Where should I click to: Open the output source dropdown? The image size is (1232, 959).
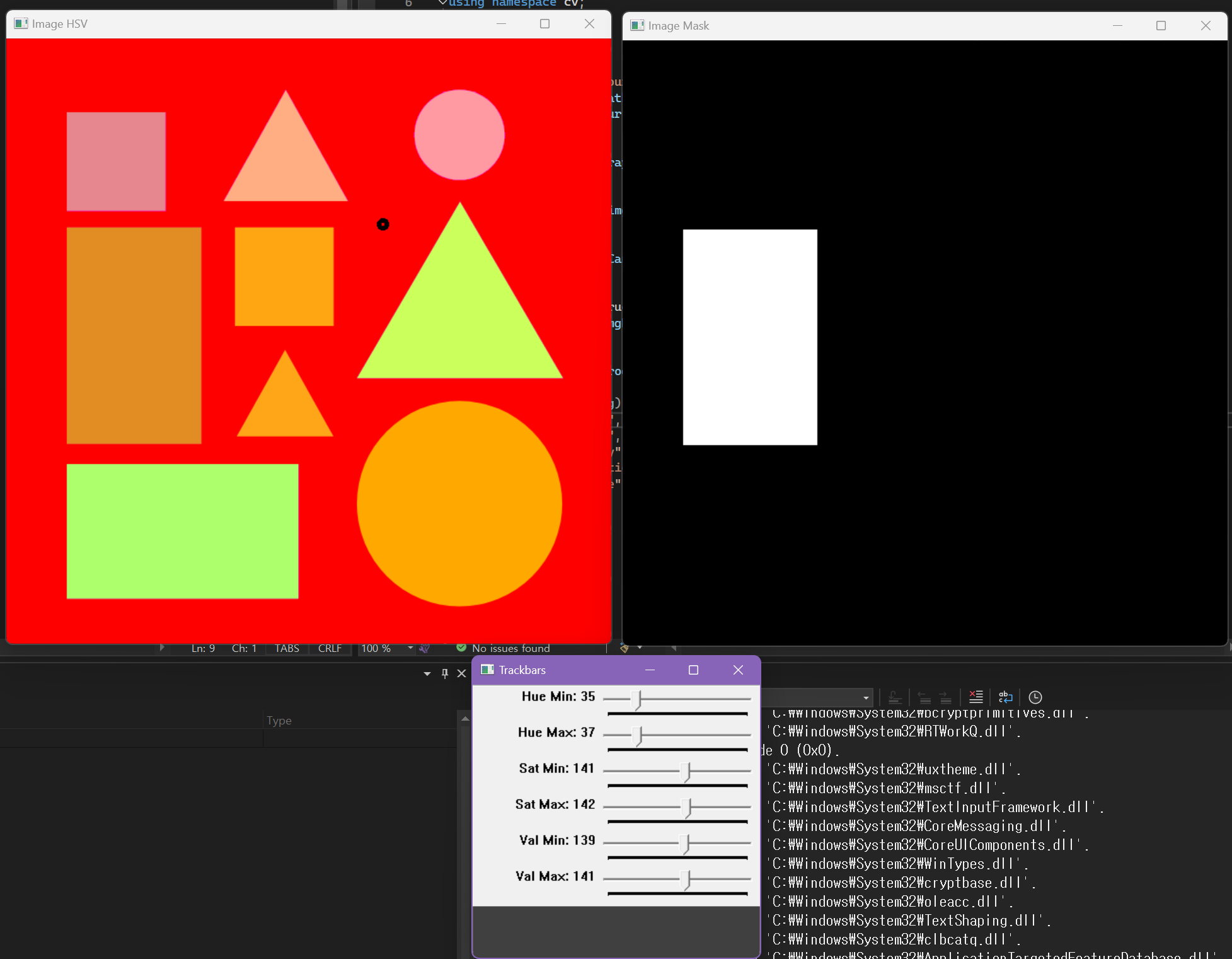point(866,697)
